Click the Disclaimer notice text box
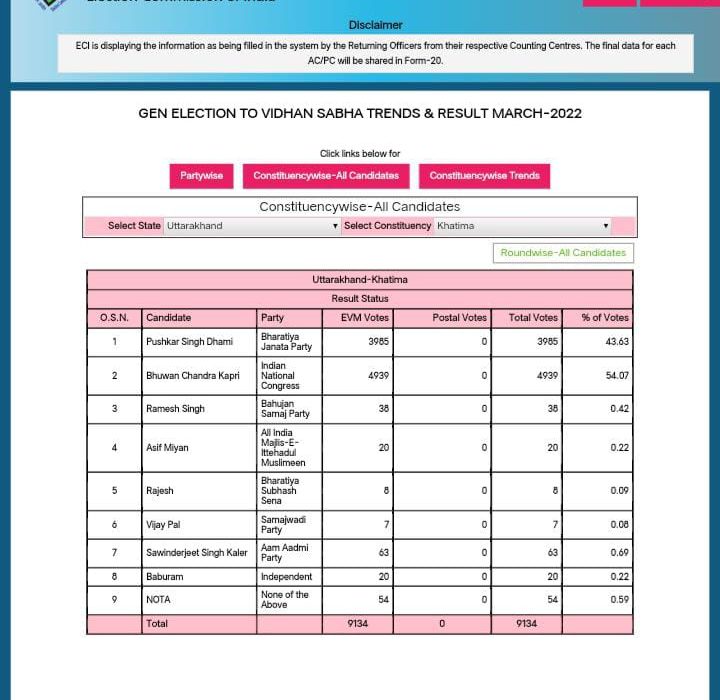Viewport: 720px width, 700px height. (x=375, y=53)
